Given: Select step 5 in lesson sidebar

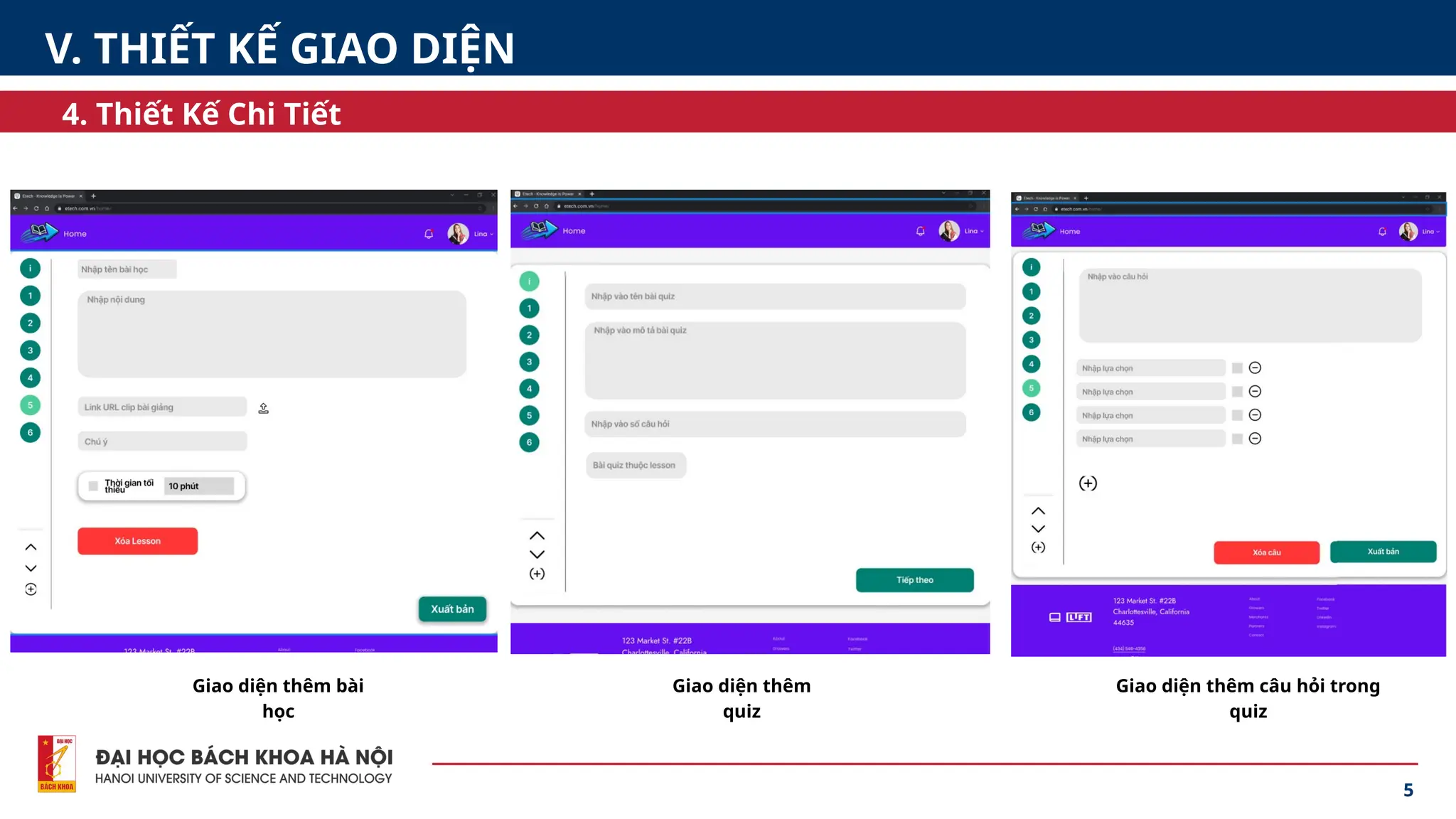Looking at the screenshot, I should (x=30, y=405).
